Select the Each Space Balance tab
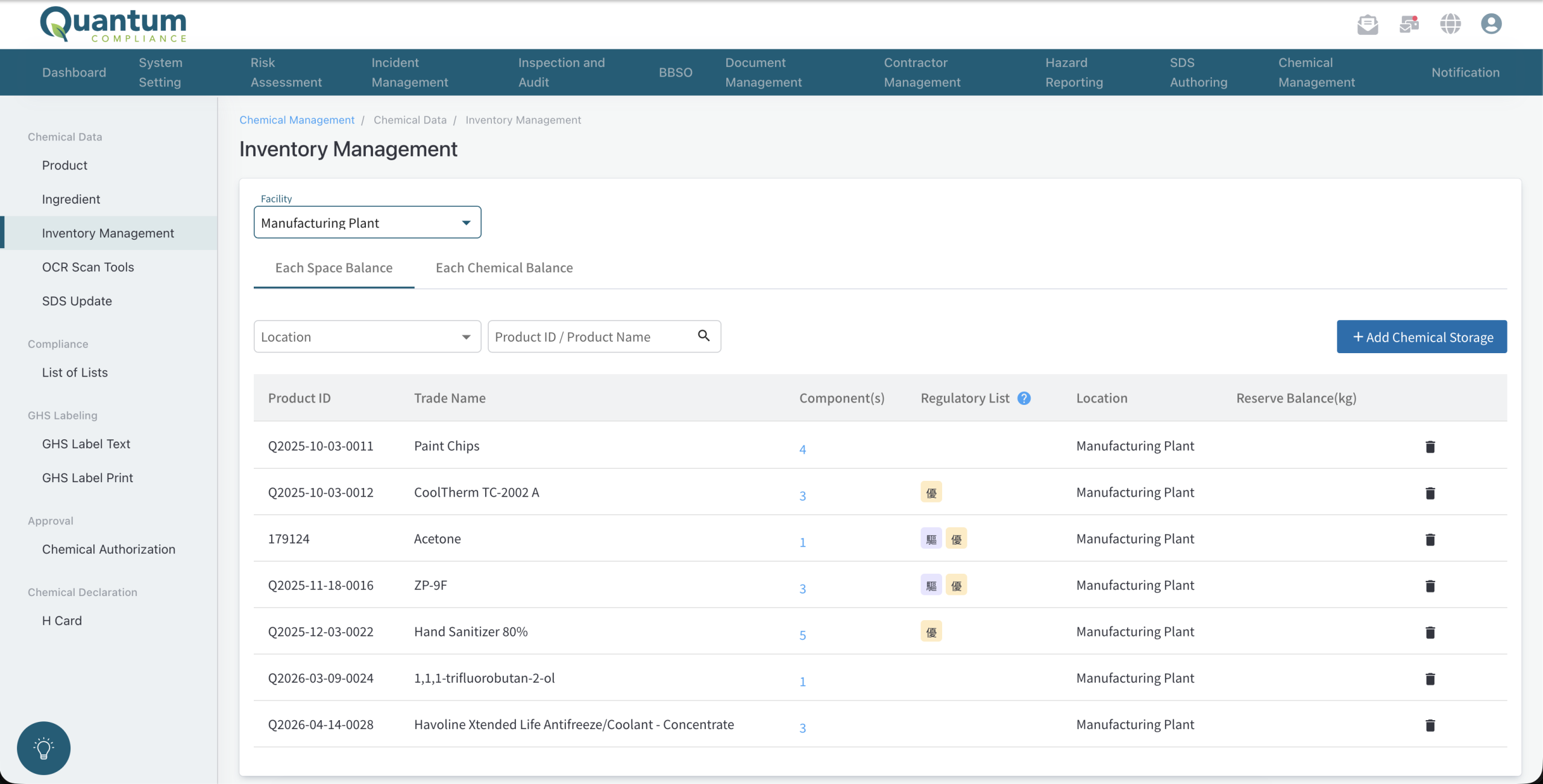This screenshot has height=784, width=1543. [334, 268]
